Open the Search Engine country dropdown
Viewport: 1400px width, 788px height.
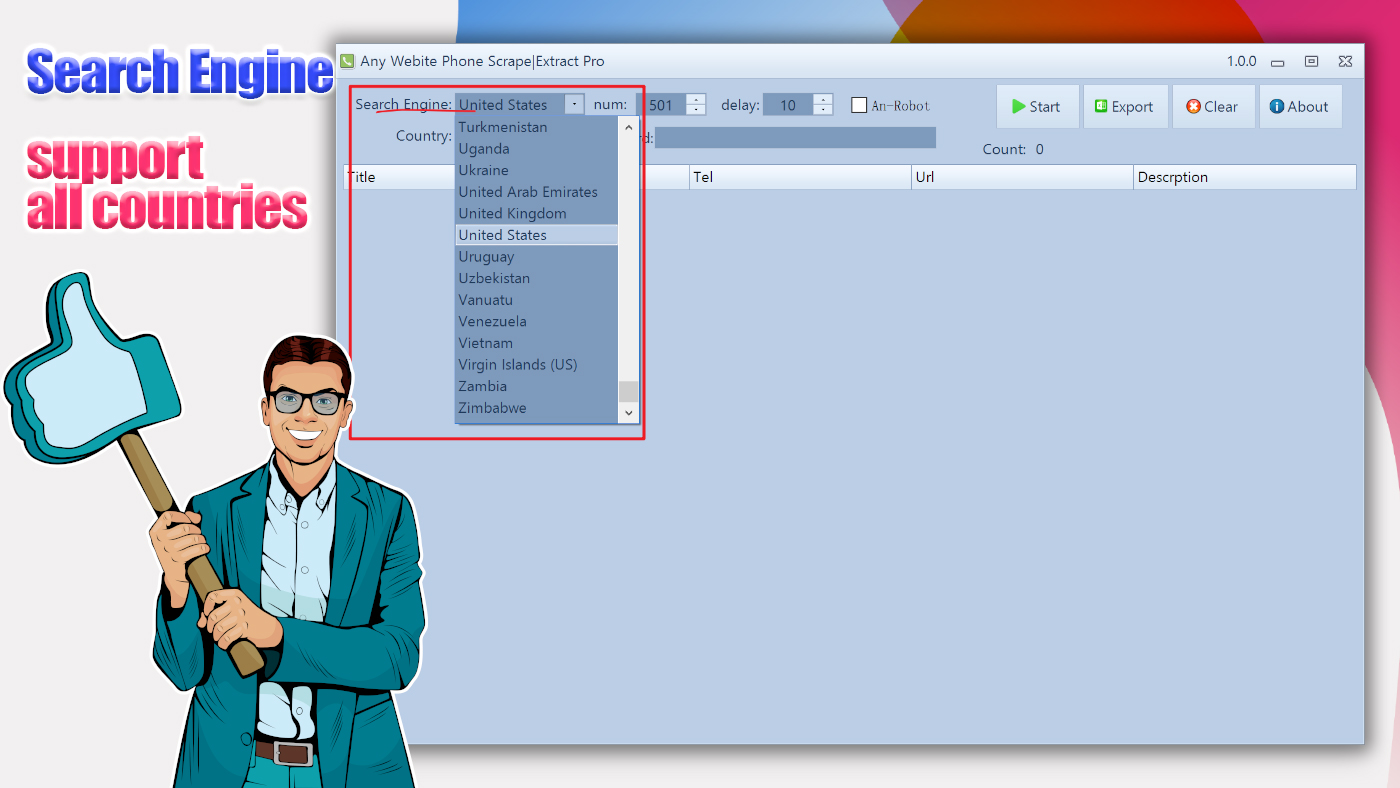click(573, 104)
